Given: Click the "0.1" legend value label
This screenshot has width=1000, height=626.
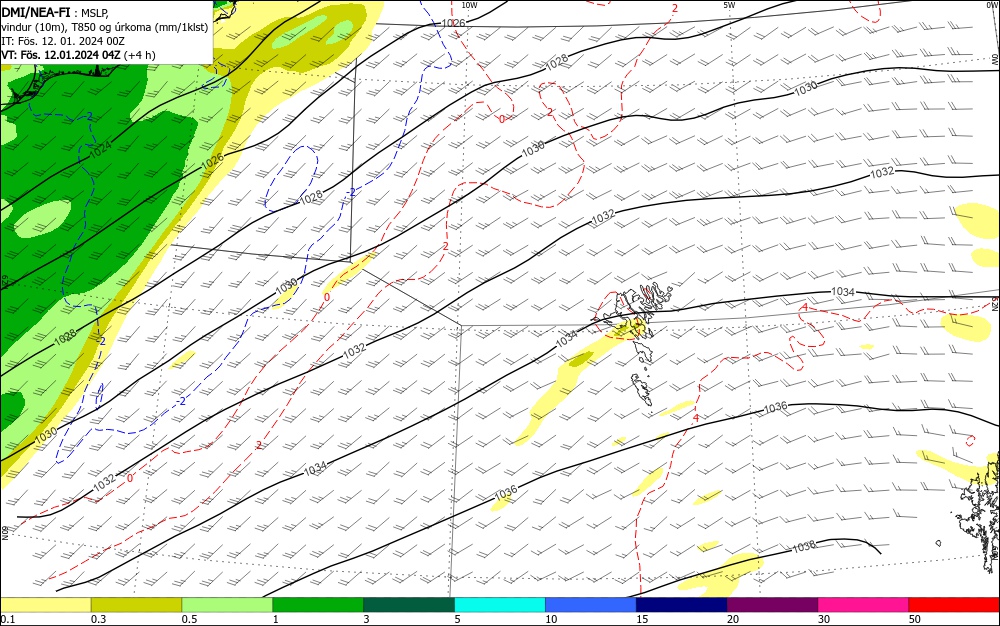Looking at the screenshot, I should (x=8, y=619).
